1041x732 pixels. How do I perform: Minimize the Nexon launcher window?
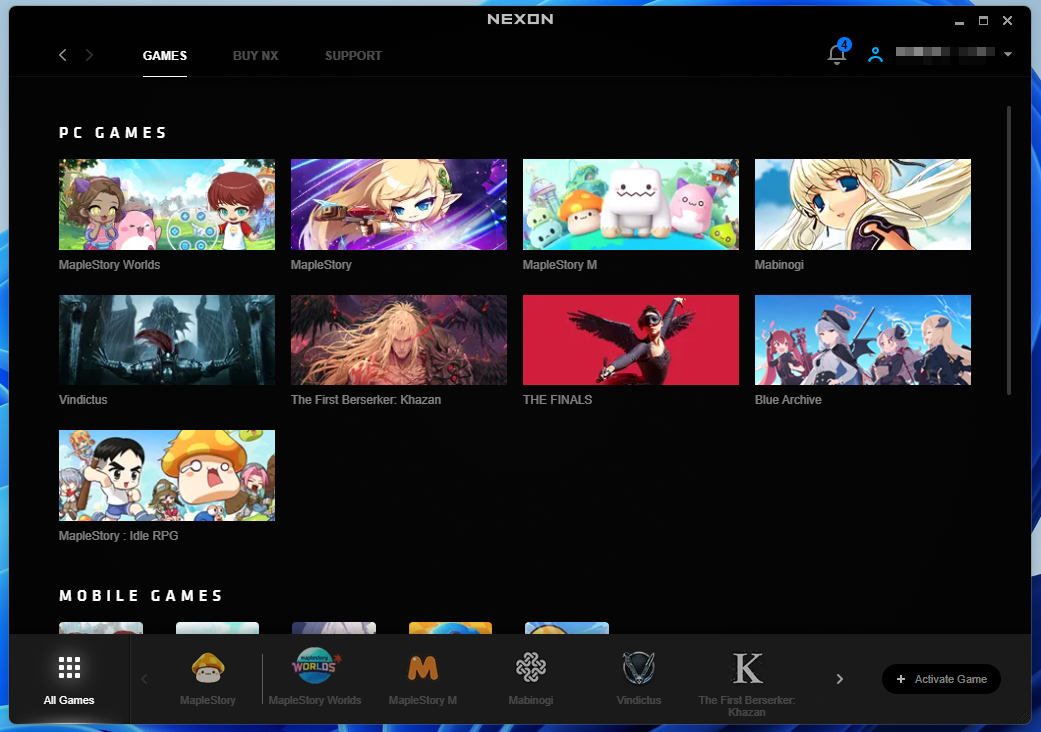pos(959,21)
